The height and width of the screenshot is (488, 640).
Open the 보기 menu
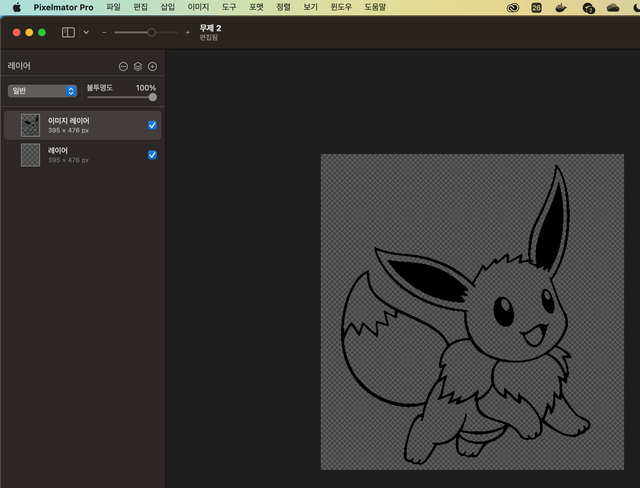point(310,7)
